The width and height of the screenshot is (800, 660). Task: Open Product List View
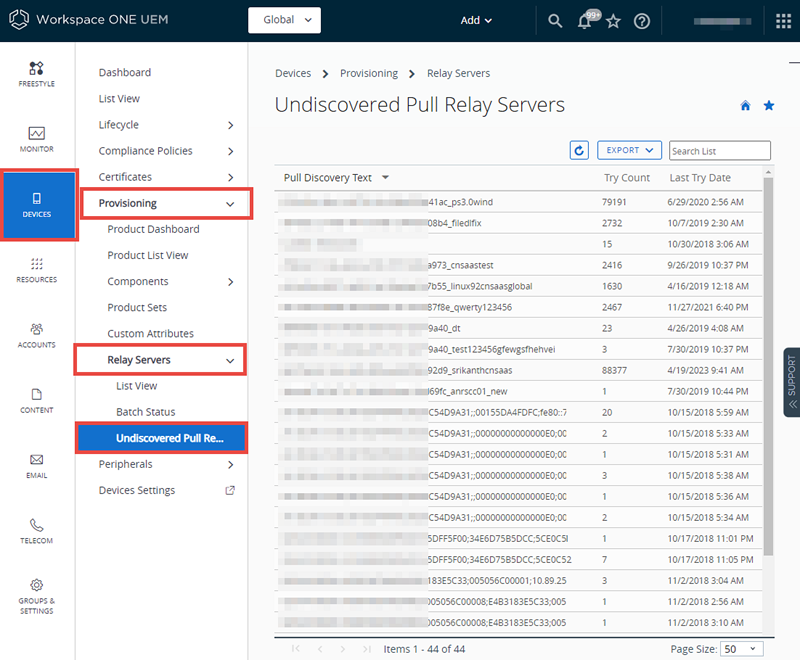147,255
